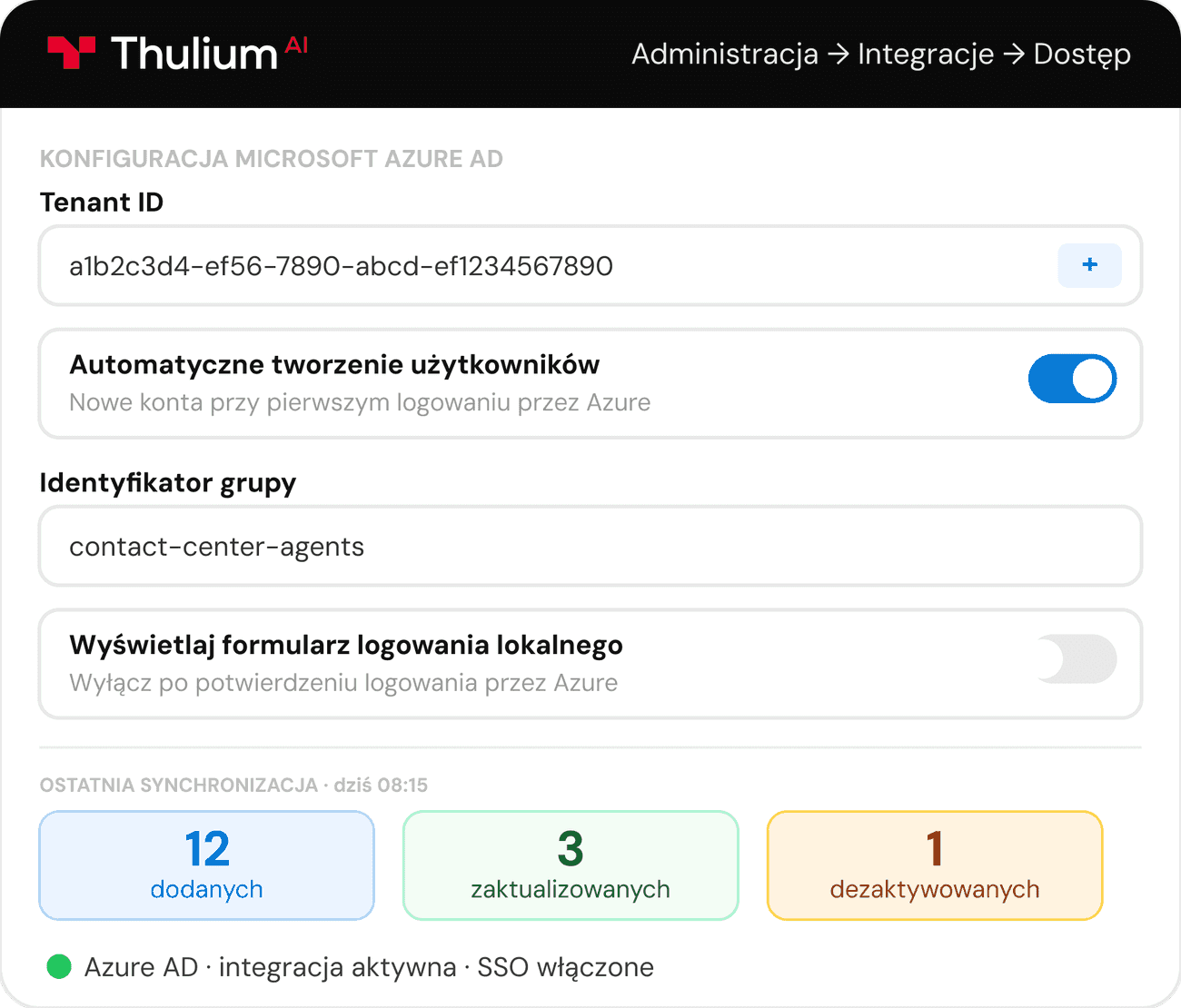
Task: Disable automatic user creation toggle
Action: [x=1072, y=379]
